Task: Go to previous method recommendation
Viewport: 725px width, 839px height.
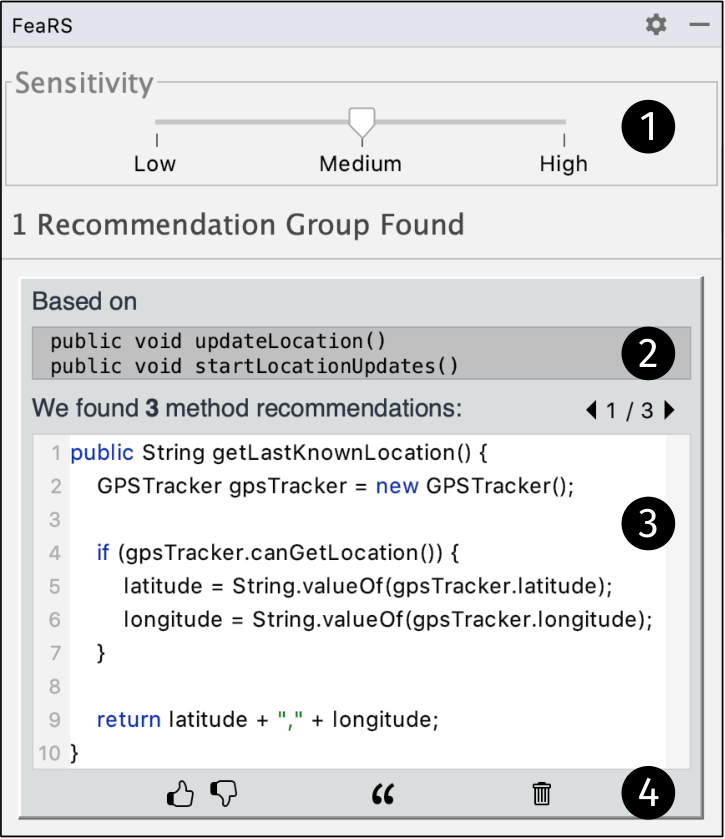Action: 591,410
